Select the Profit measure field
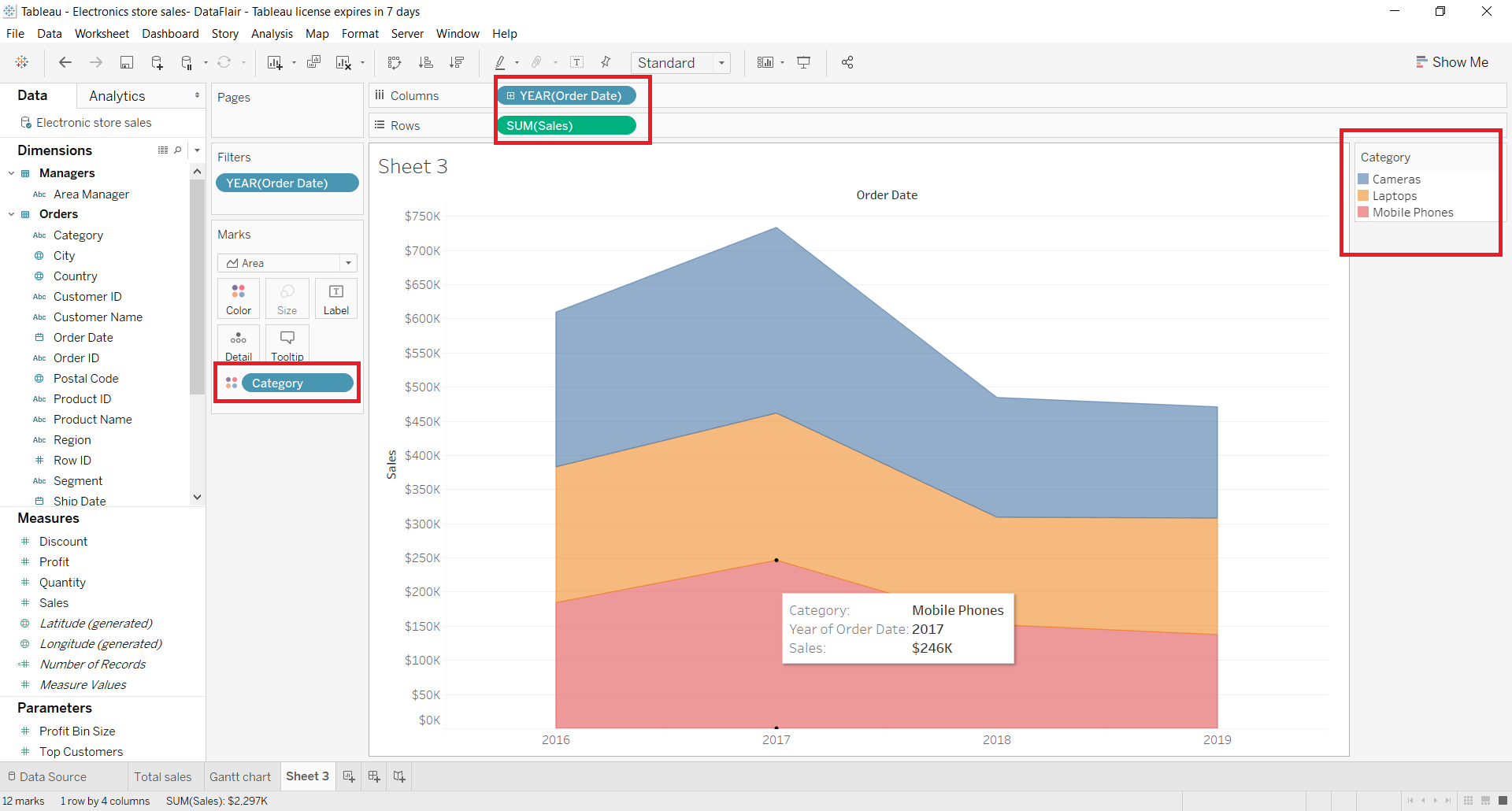Viewport: 1512px width, 811px height. [54, 562]
